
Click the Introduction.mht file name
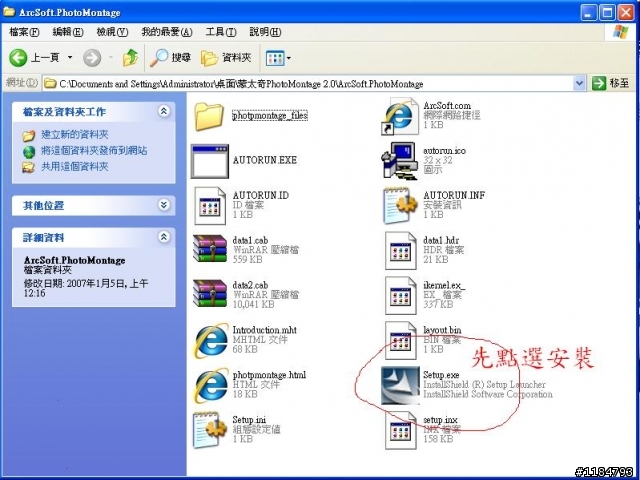coord(264,330)
